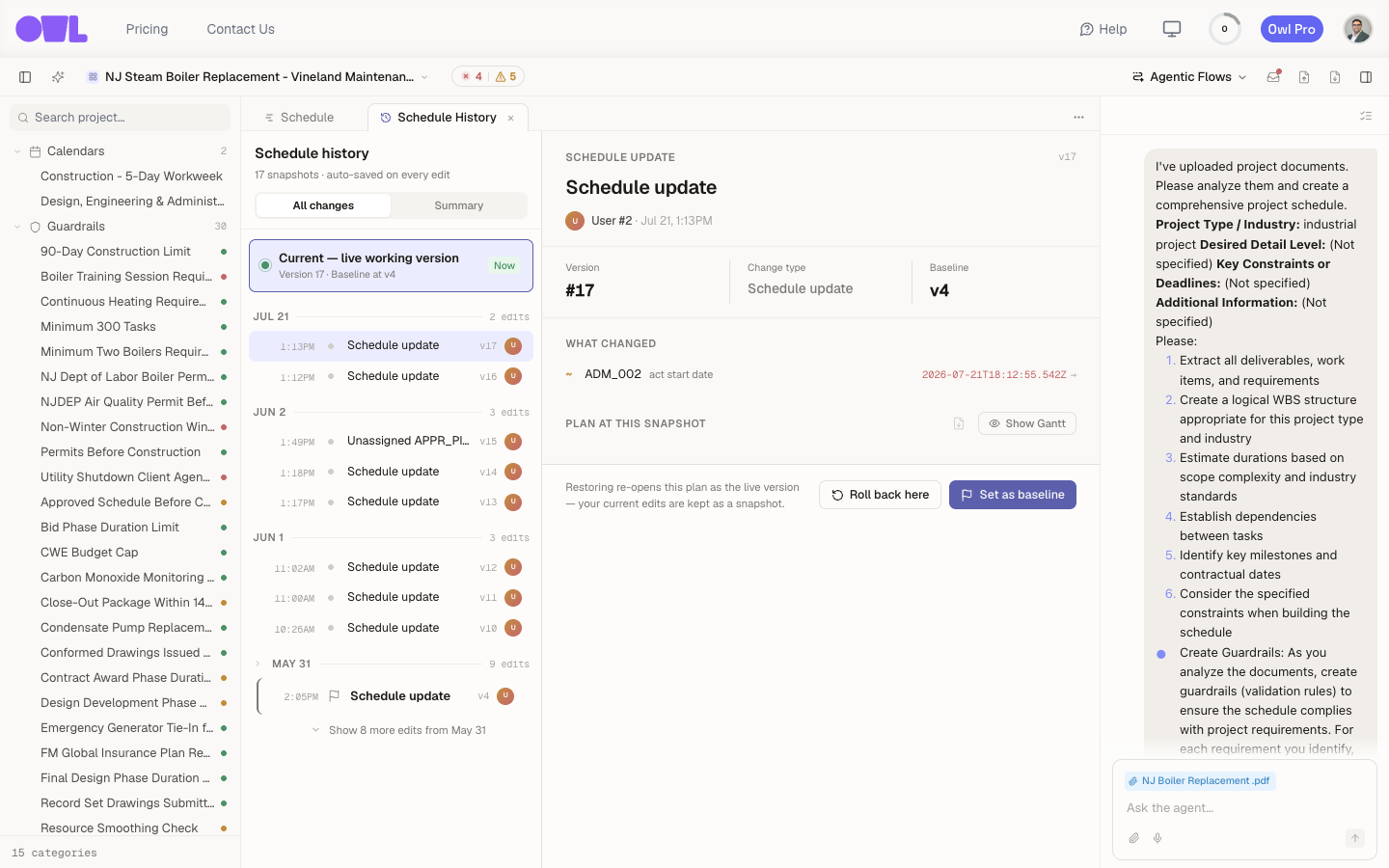
Task: Toggle the left sidebar panel icon
Action: click(25, 77)
